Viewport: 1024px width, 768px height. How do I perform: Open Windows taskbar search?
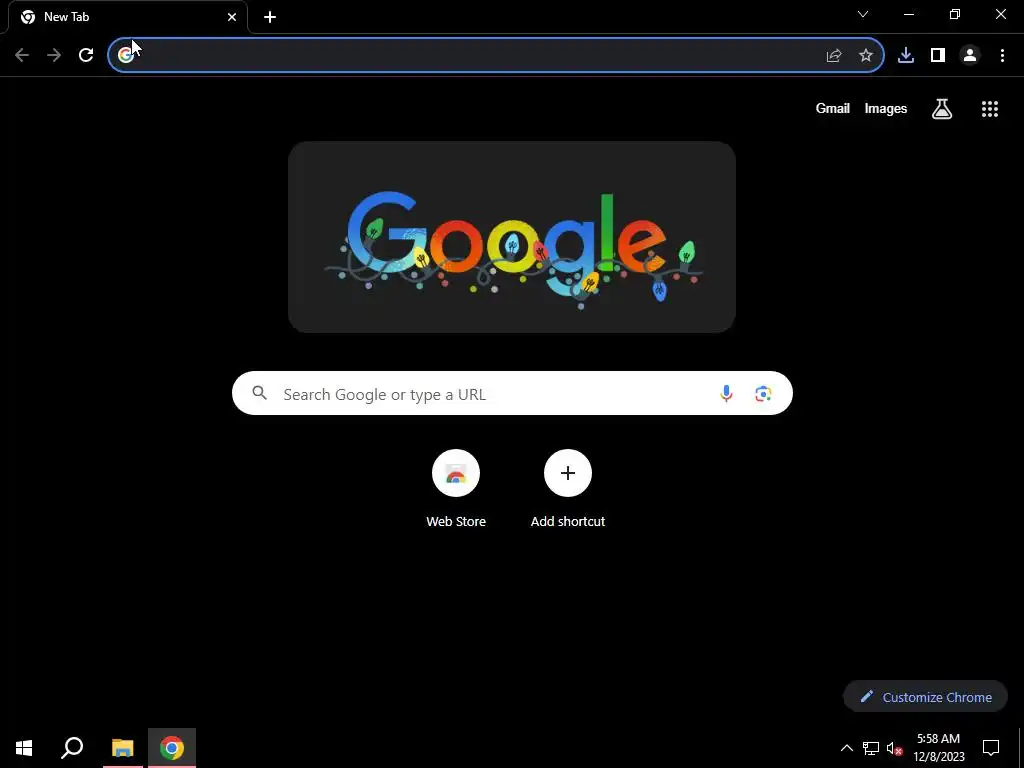tap(72, 748)
